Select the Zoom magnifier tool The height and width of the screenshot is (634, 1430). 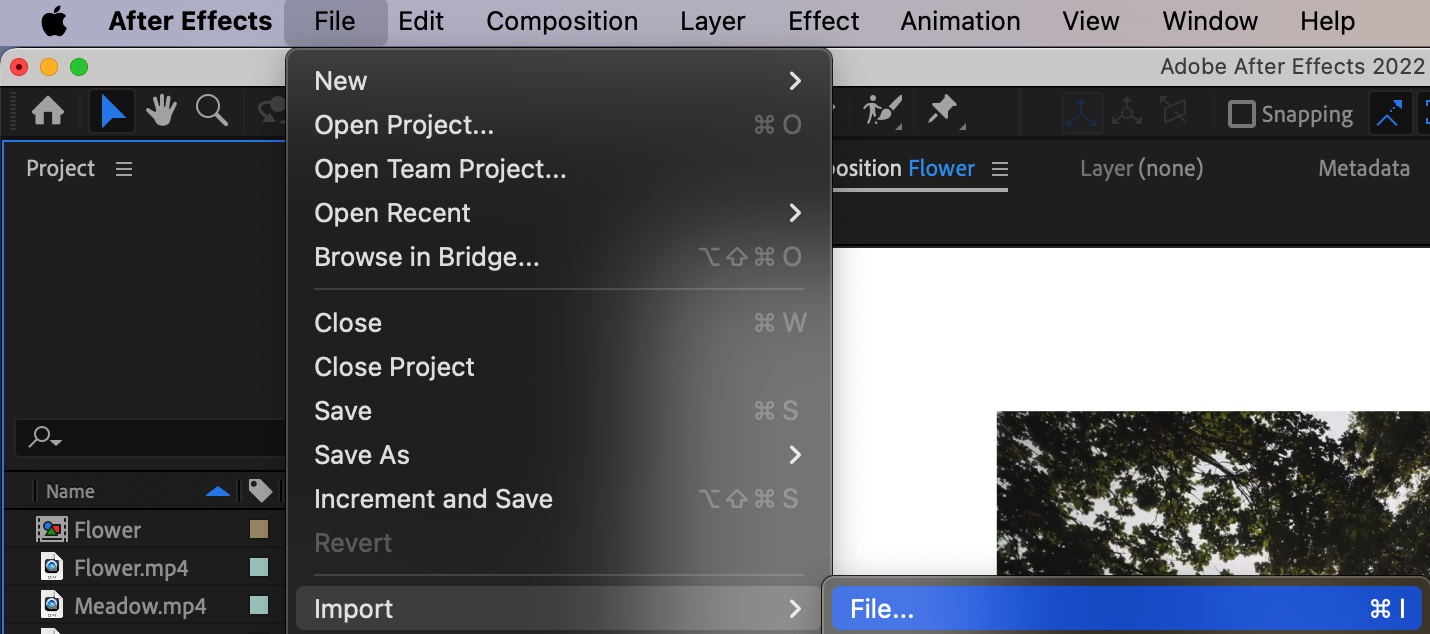(211, 112)
